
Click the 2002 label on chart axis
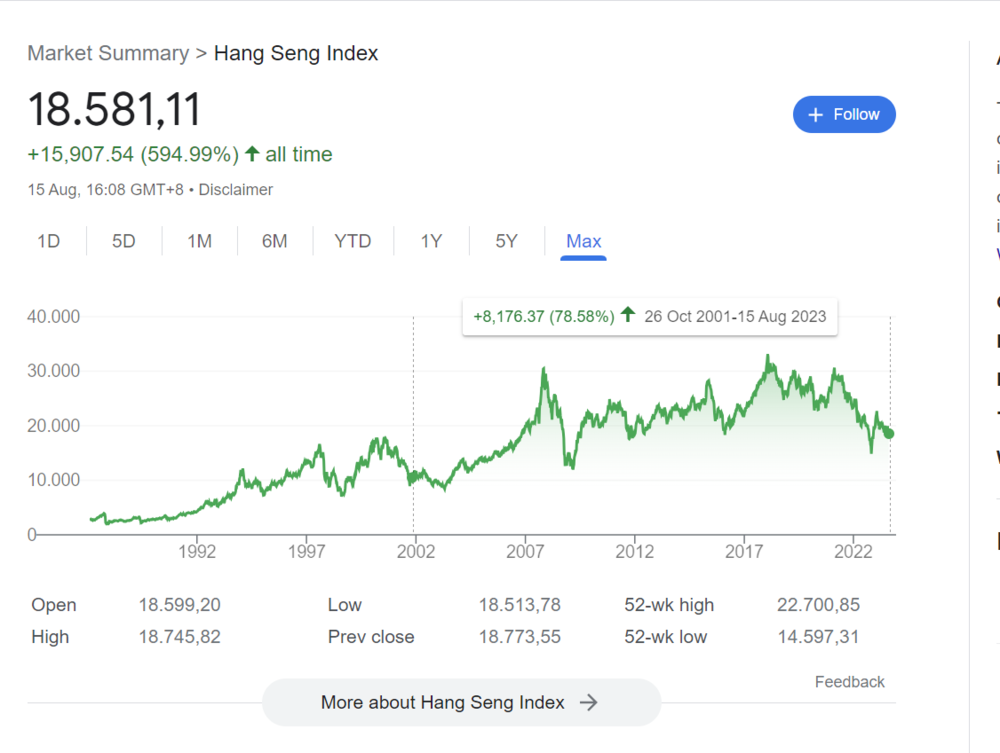(416, 552)
